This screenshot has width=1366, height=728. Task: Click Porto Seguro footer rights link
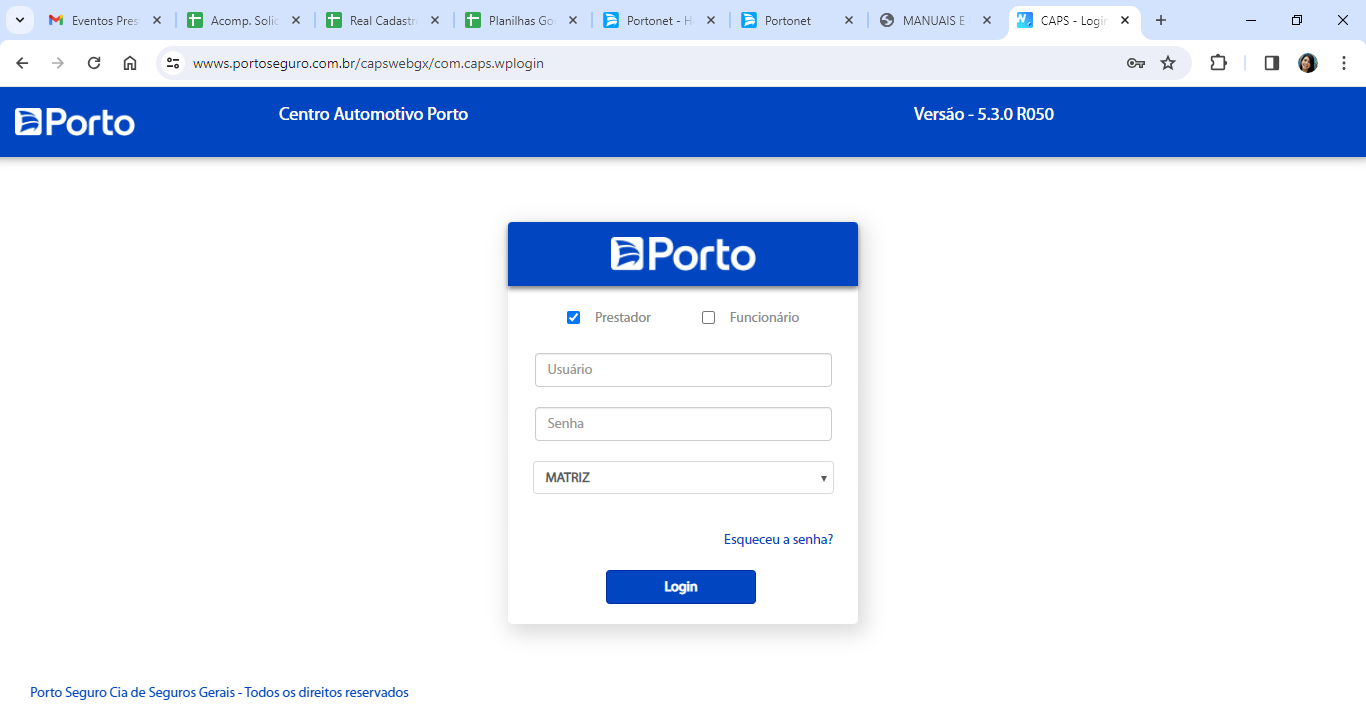[219, 692]
